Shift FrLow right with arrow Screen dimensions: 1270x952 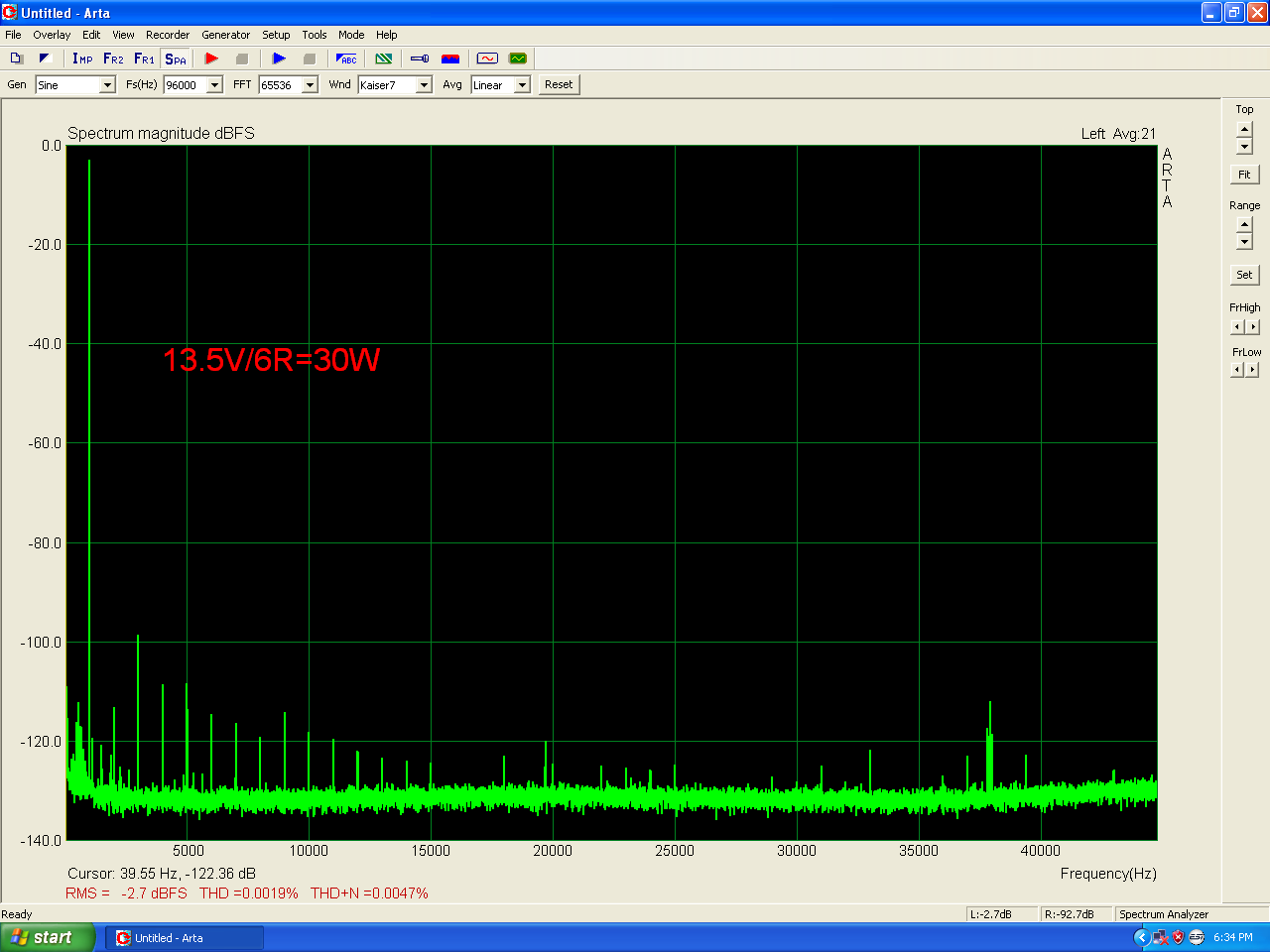[1253, 370]
